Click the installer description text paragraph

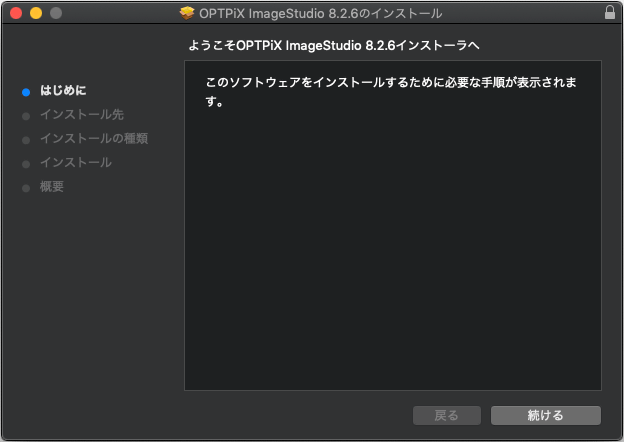391,92
